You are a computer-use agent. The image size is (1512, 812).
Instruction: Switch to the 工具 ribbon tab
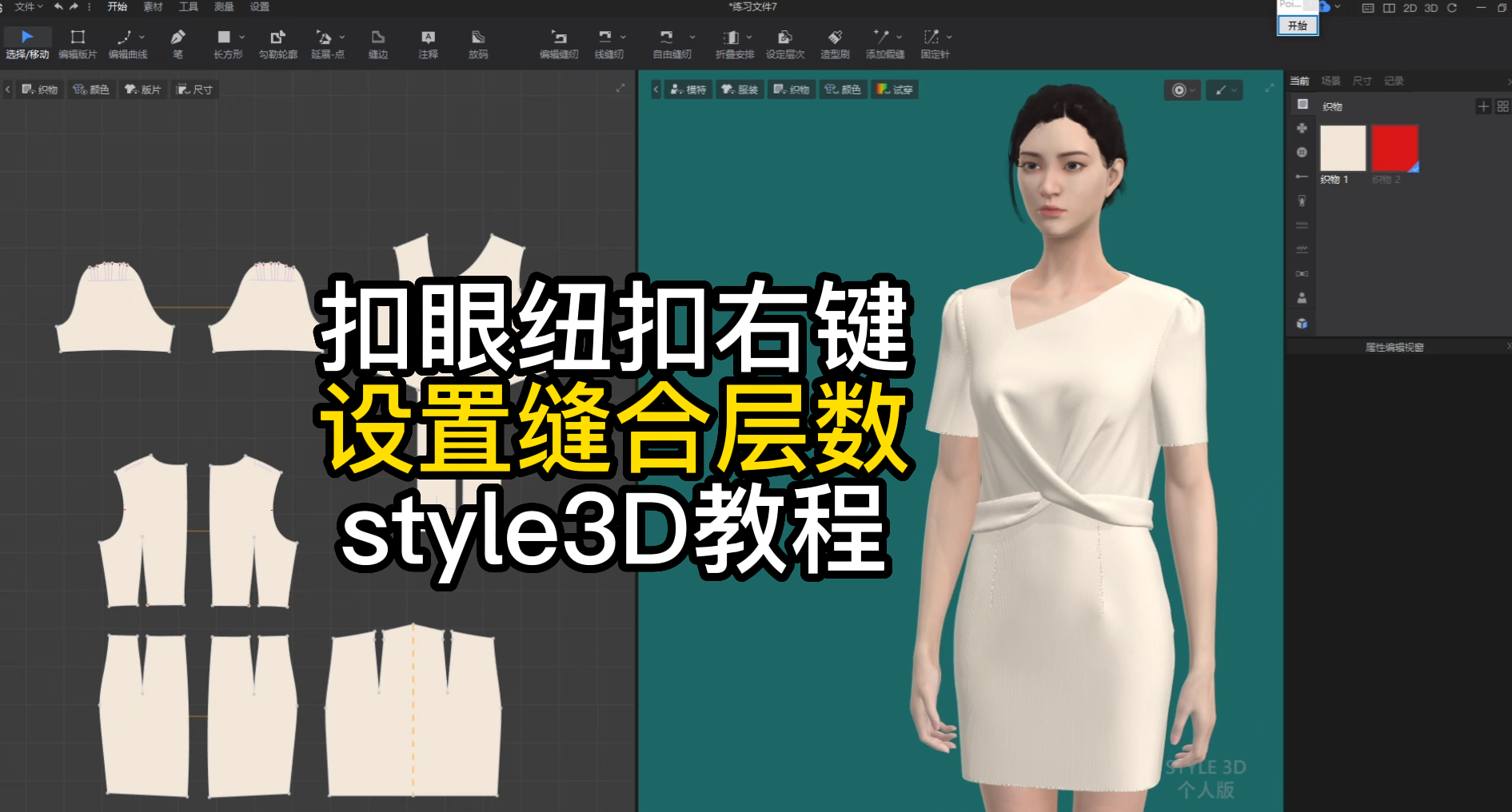point(189,6)
